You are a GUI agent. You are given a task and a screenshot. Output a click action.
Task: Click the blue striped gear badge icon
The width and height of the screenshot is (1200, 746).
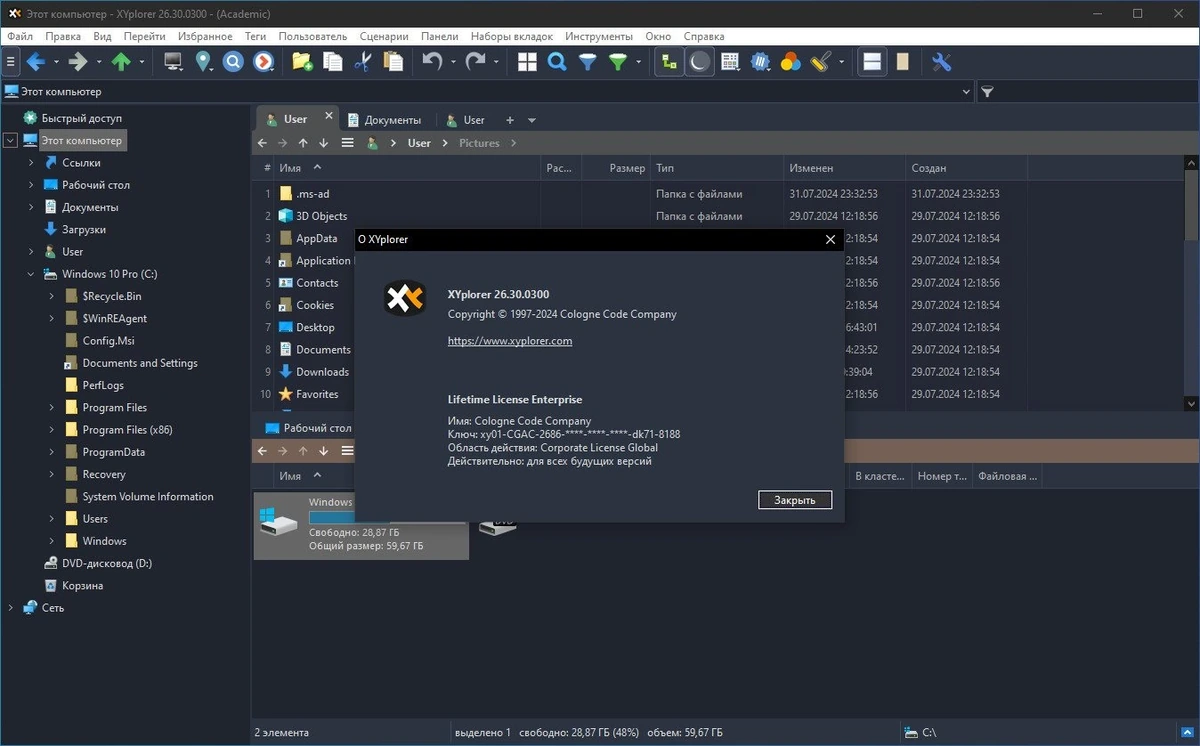point(761,62)
